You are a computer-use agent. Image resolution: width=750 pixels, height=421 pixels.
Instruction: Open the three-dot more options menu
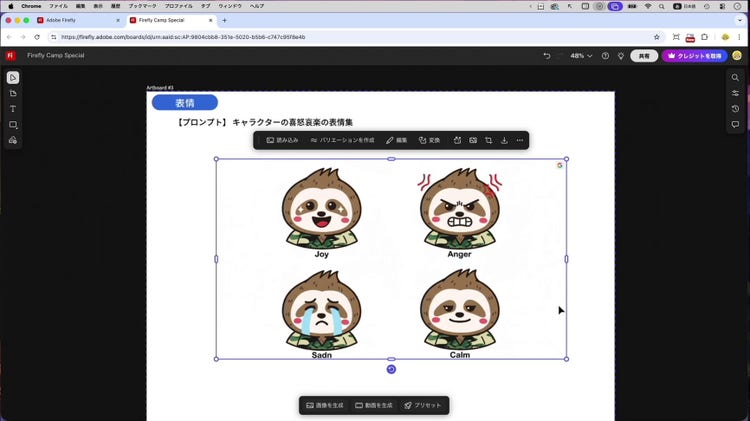(520, 140)
